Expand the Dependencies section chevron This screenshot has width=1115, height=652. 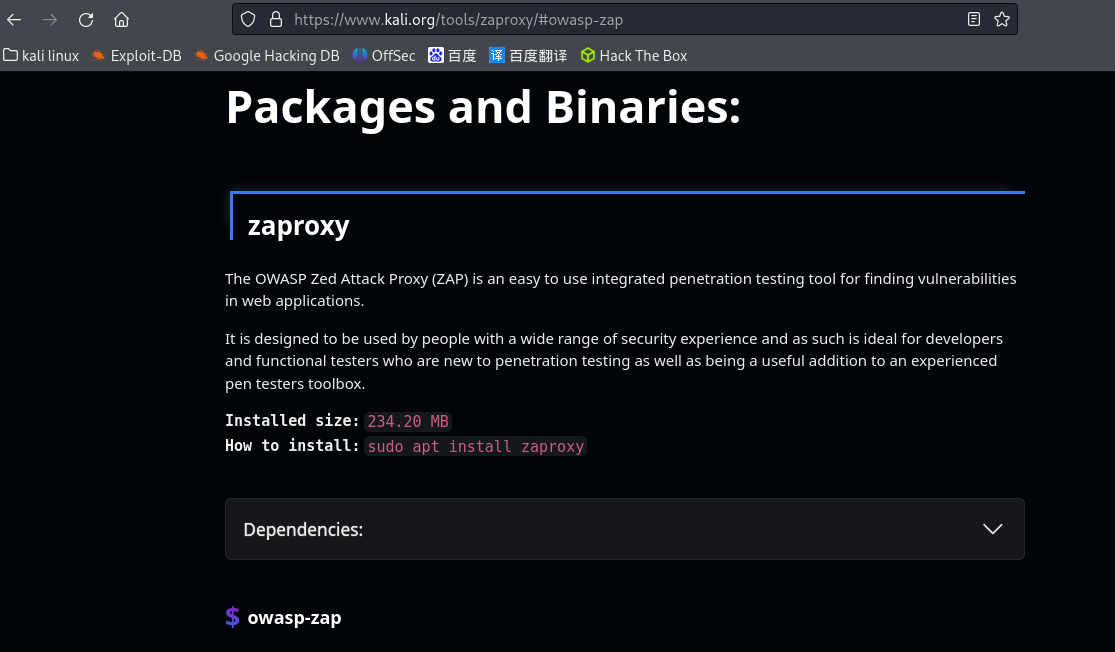(992, 529)
